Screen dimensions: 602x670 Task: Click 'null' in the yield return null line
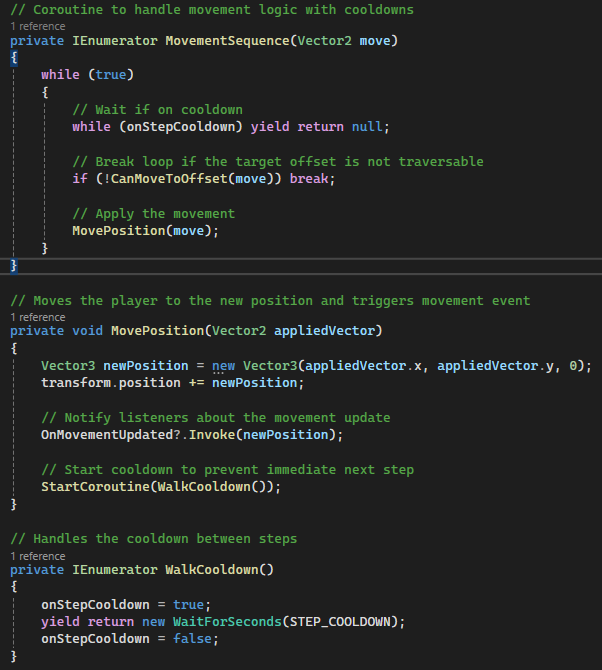367,126
